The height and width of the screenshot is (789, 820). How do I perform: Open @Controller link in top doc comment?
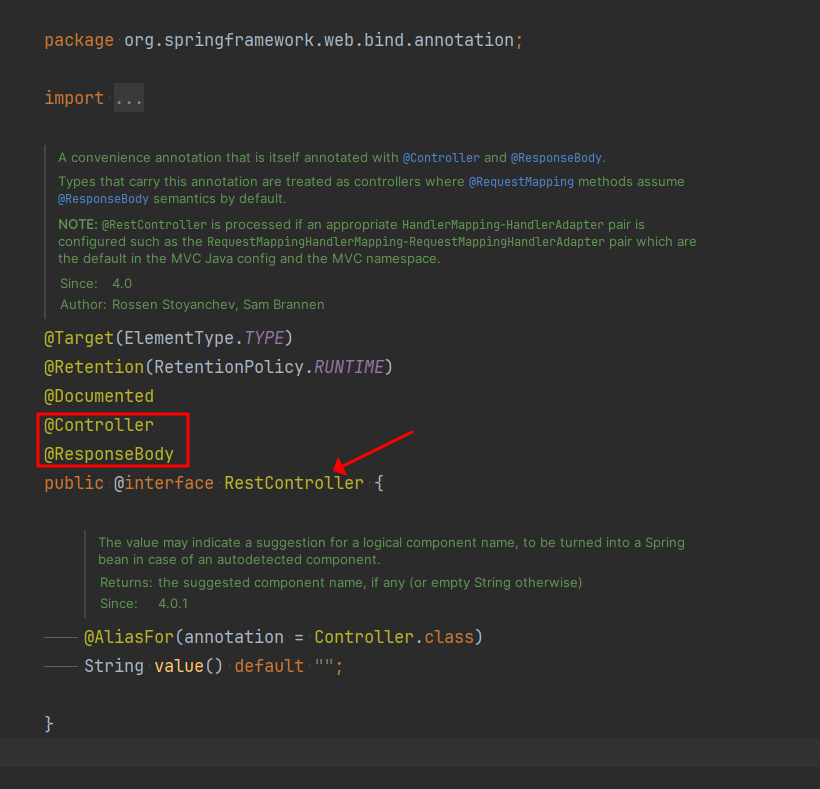point(441,158)
